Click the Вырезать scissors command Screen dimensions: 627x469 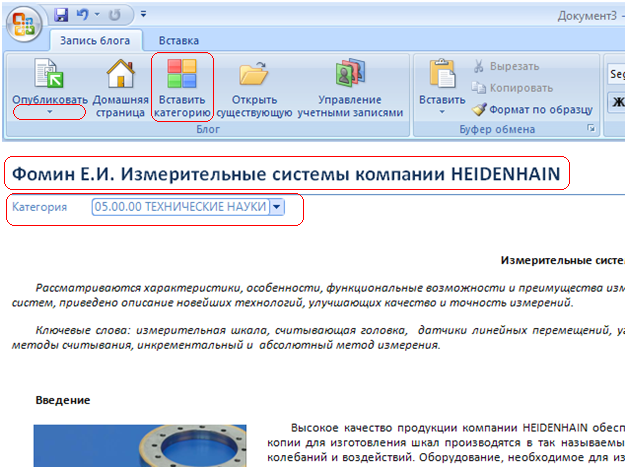point(506,66)
